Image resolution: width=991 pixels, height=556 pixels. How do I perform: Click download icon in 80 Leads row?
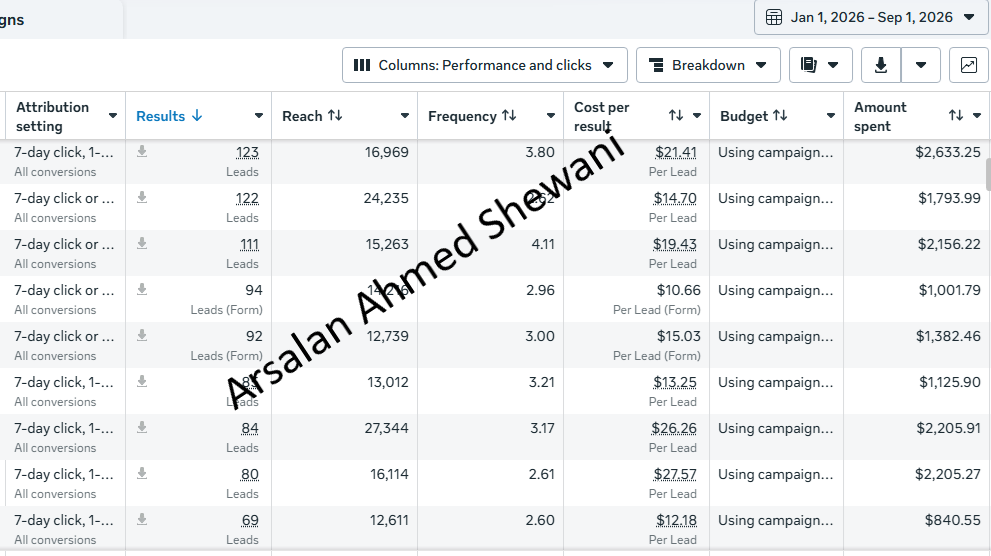point(142,474)
